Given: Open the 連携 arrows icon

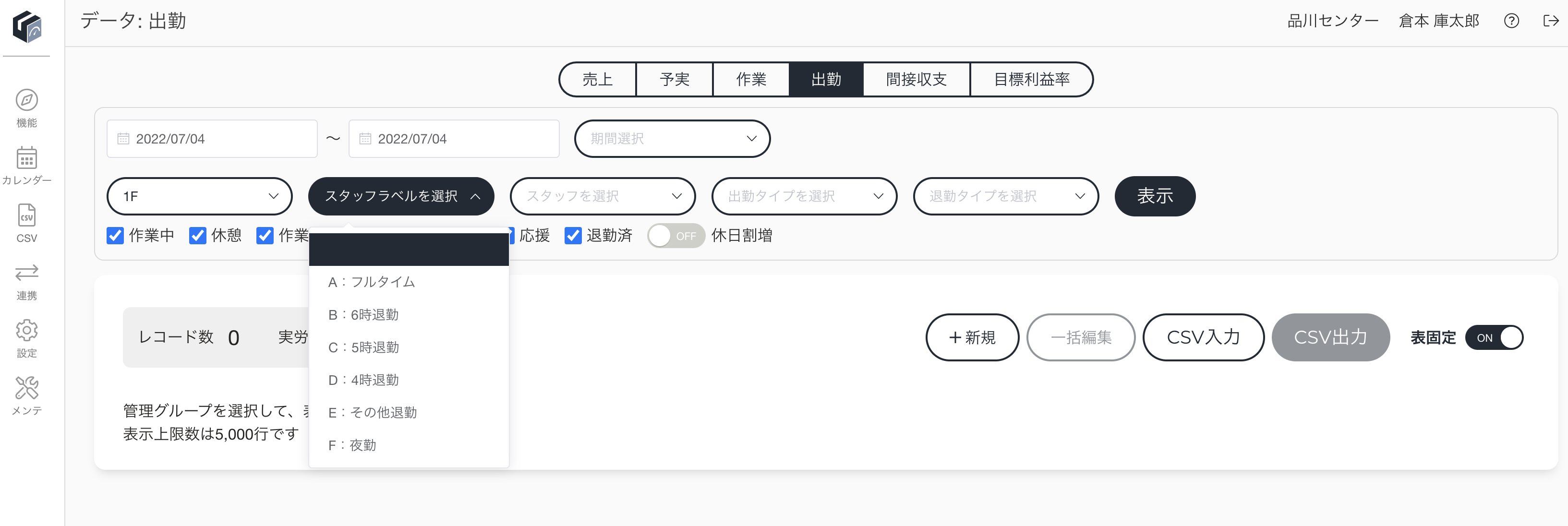Looking at the screenshot, I should (26, 272).
